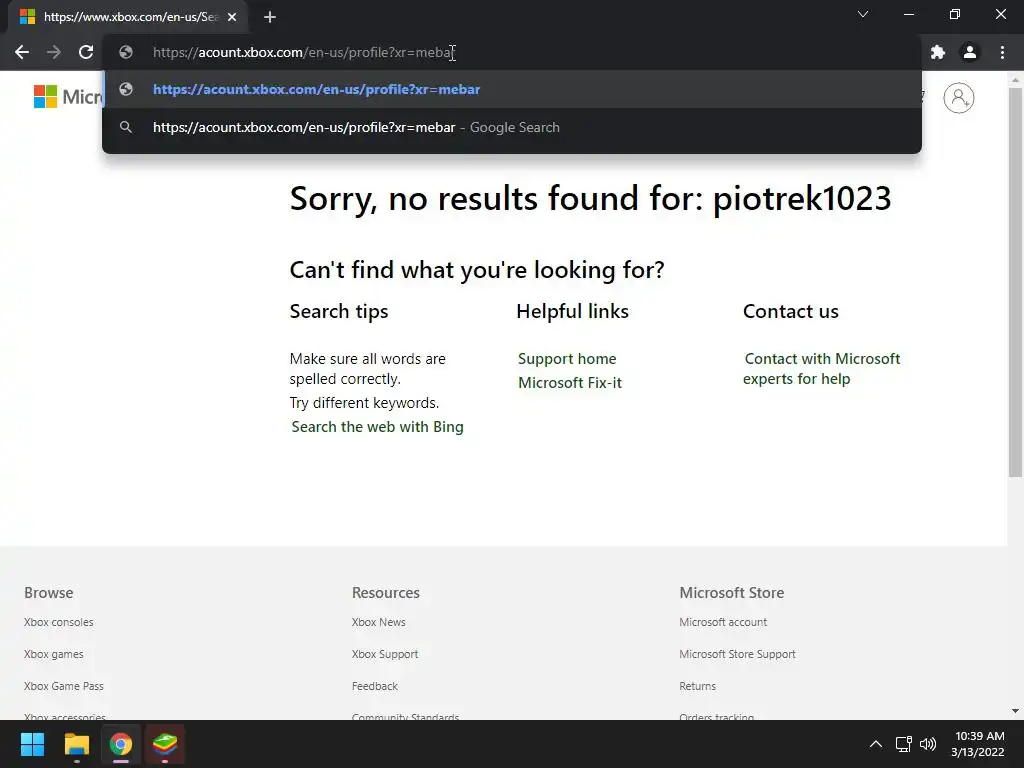Open the Chrome extensions puzzle icon
Screen dimensions: 1024x768
pyautogui.click(x=938, y=52)
